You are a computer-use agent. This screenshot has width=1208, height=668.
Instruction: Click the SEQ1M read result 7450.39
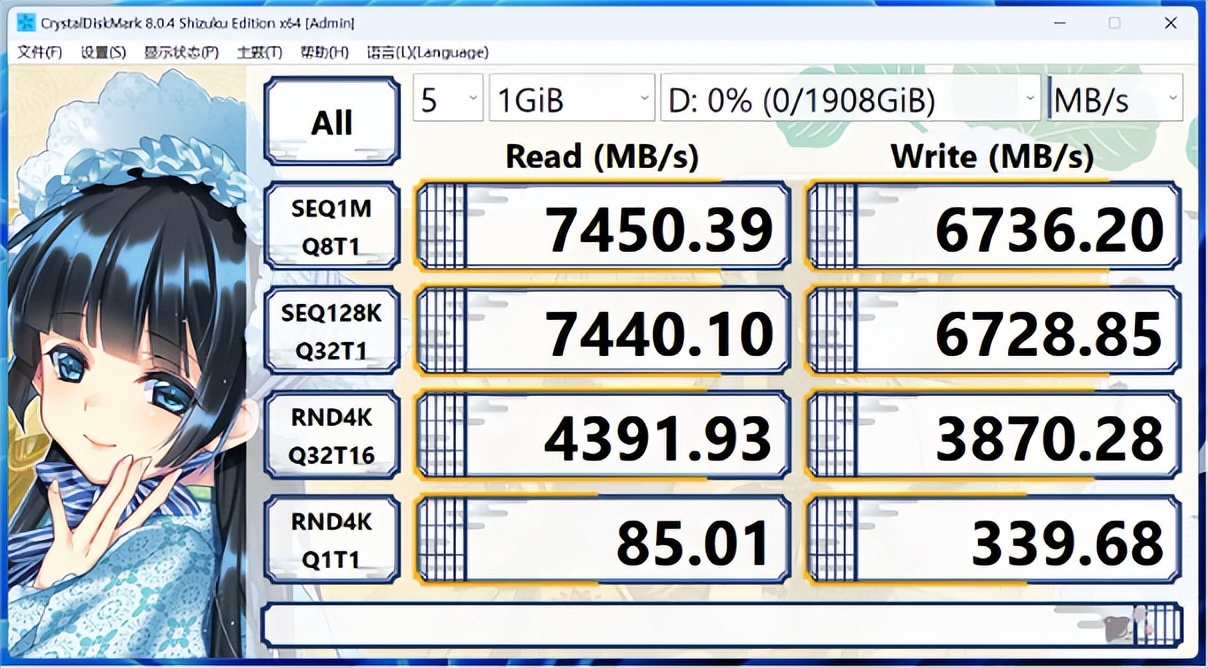pyautogui.click(x=603, y=228)
